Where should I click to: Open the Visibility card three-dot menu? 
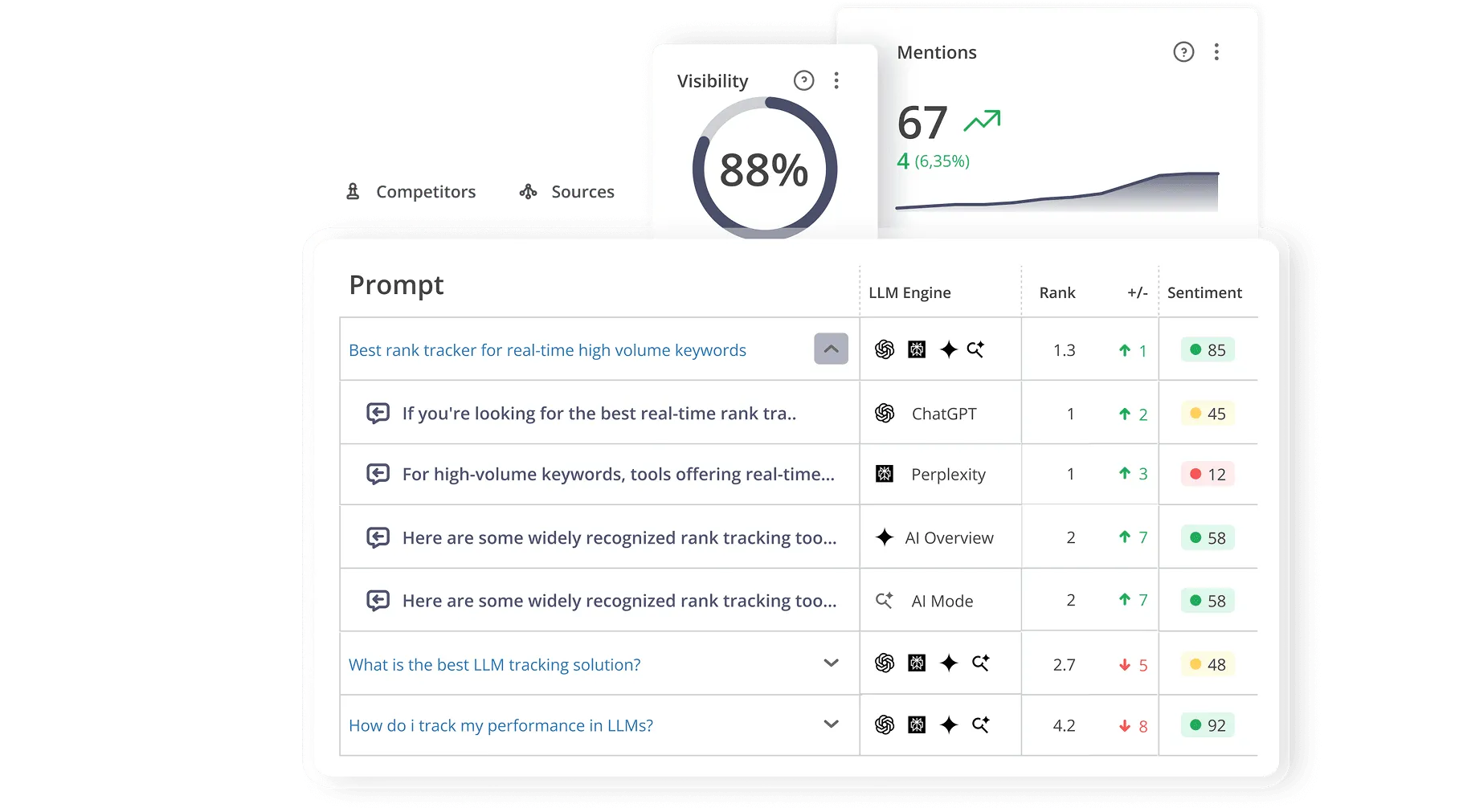[x=836, y=80]
